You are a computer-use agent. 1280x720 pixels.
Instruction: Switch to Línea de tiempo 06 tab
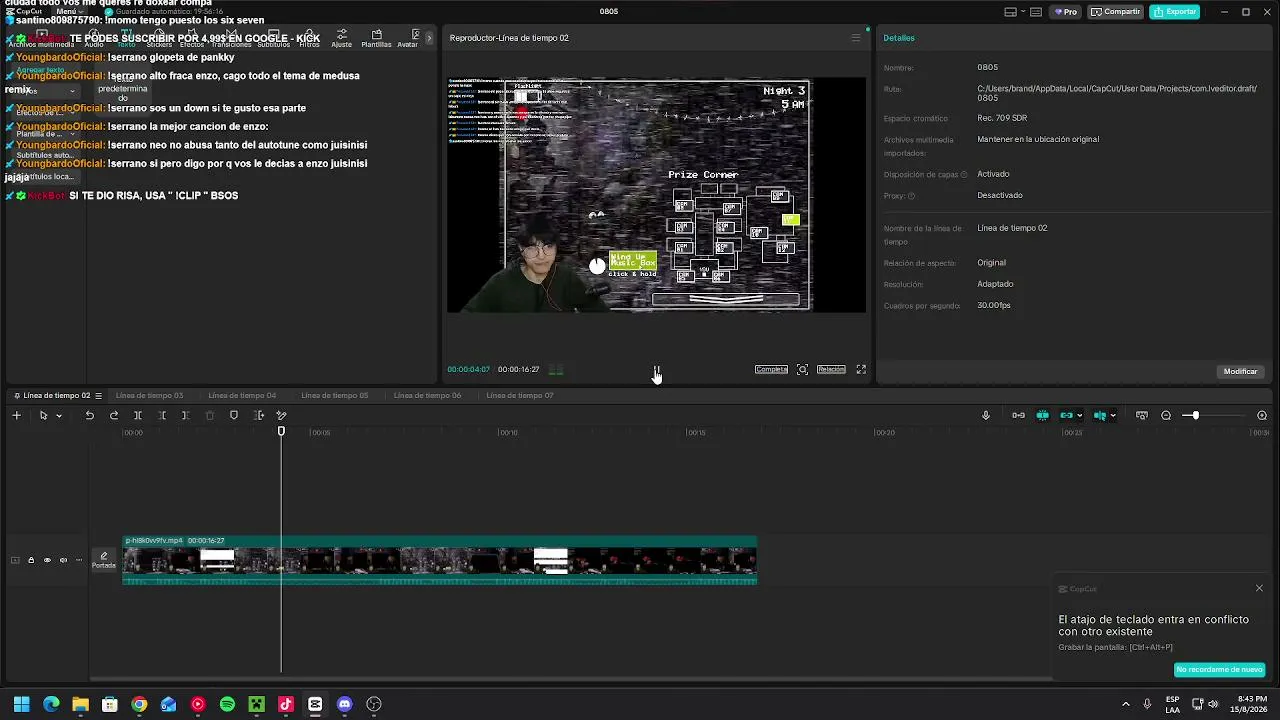(x=427, y=395)
